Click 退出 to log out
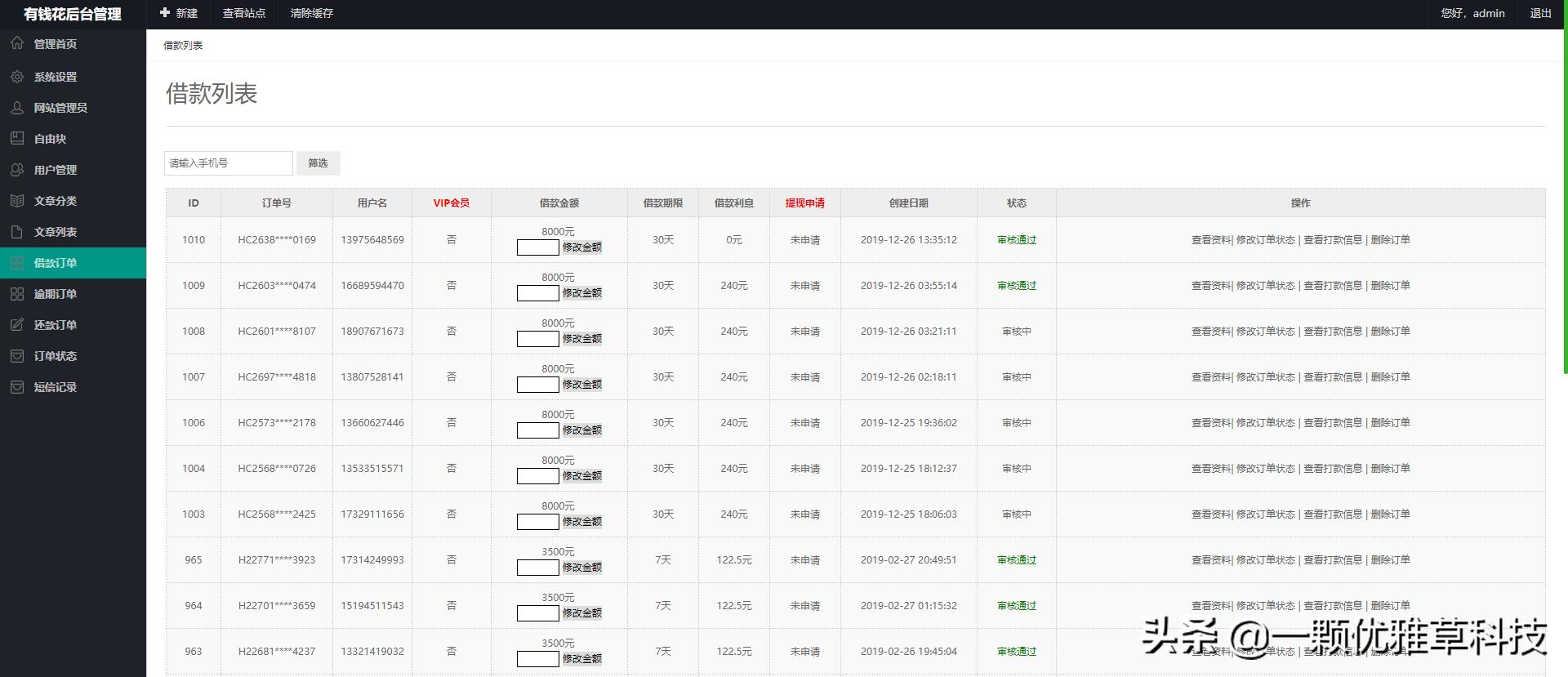The image size is (1568, 677). click(1540, 13)
